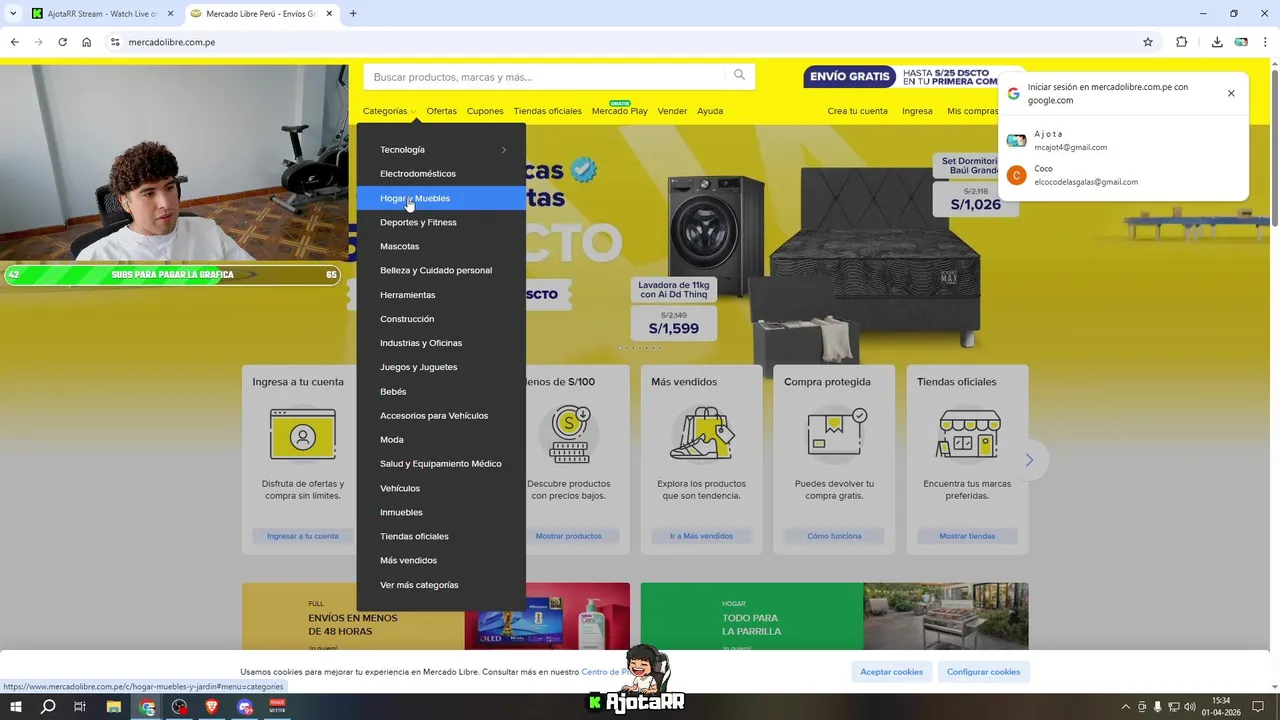Click Aceptar cookies button
Viewport: 1280px width, 720px height.
891,672
